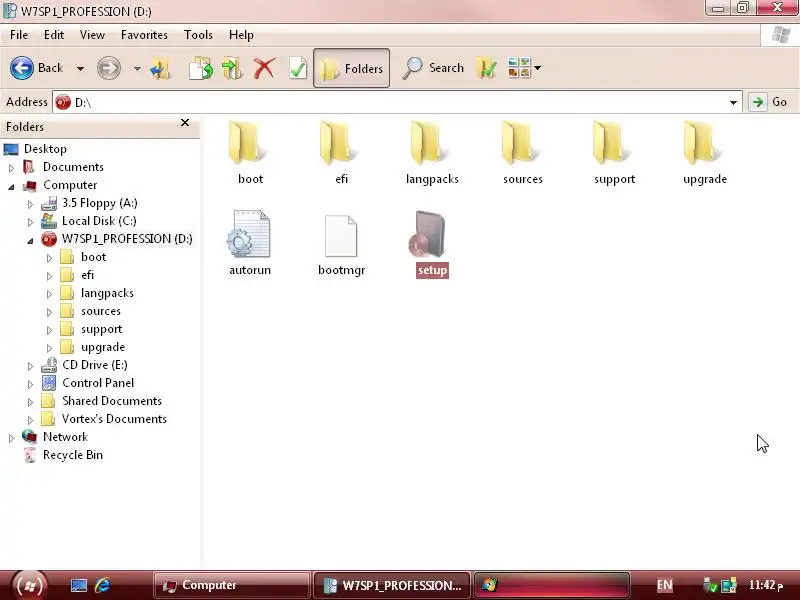Click inside the D:\ address field
800x600 pixels.
398,103
